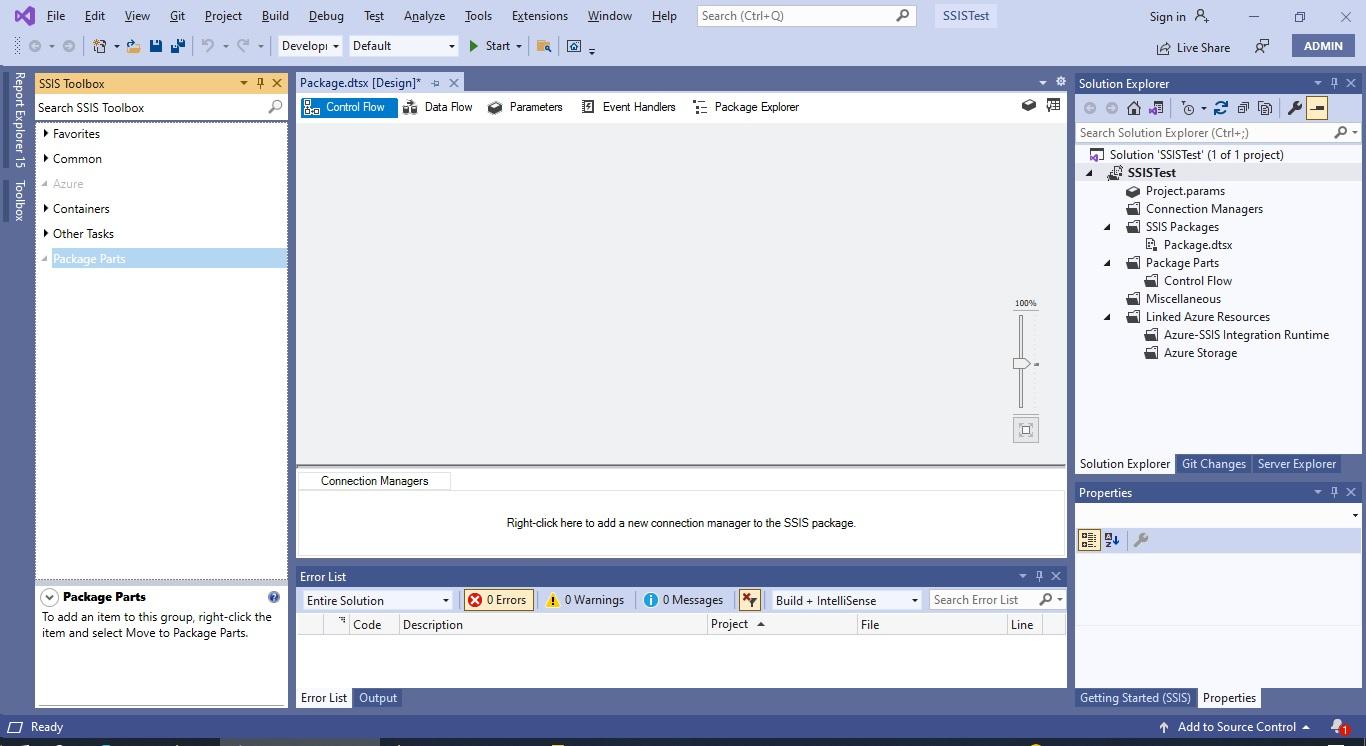Open the Build + IntelliSense dropdown
1366x746 pixels.
(846, 600)
